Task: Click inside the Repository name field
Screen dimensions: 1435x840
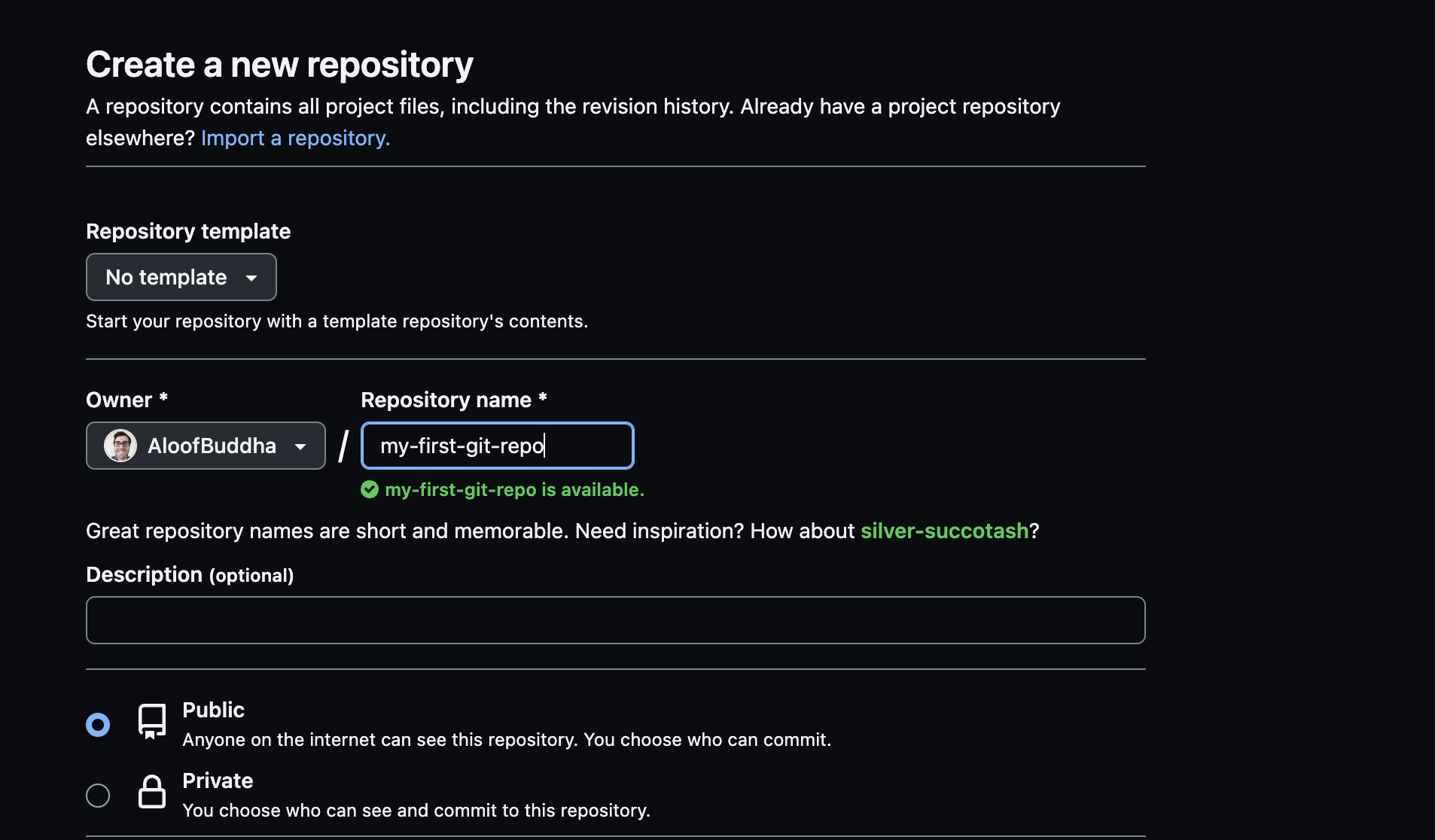Action: tap(497, 446)
